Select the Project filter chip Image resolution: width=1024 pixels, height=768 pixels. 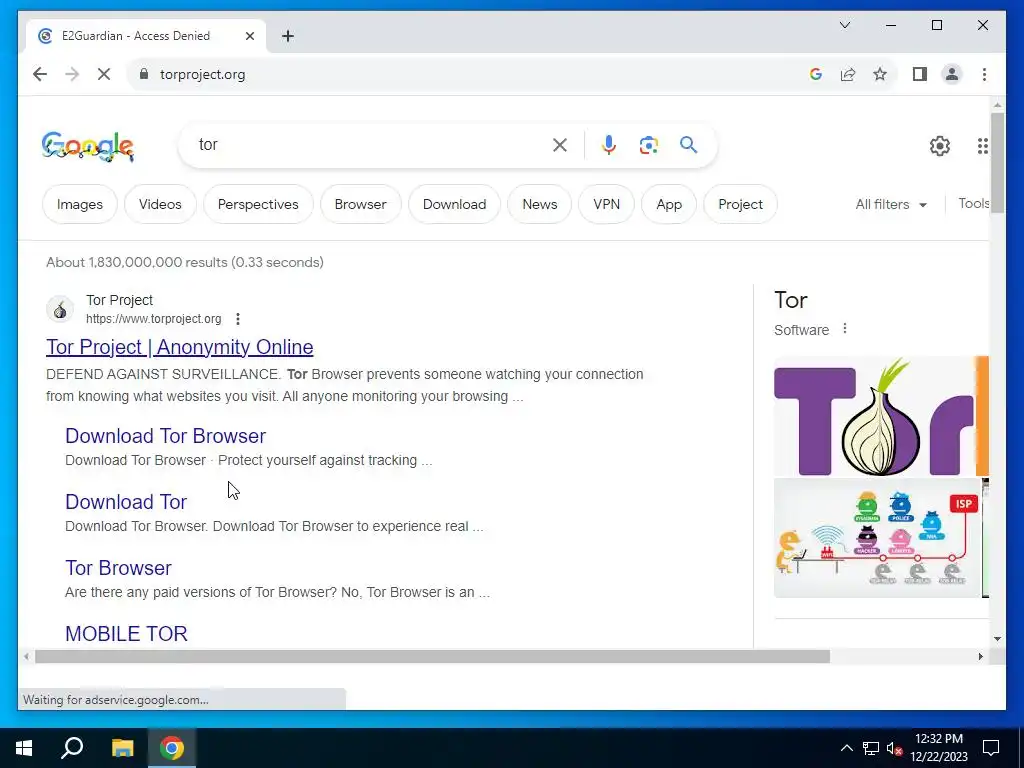(741, 204)
